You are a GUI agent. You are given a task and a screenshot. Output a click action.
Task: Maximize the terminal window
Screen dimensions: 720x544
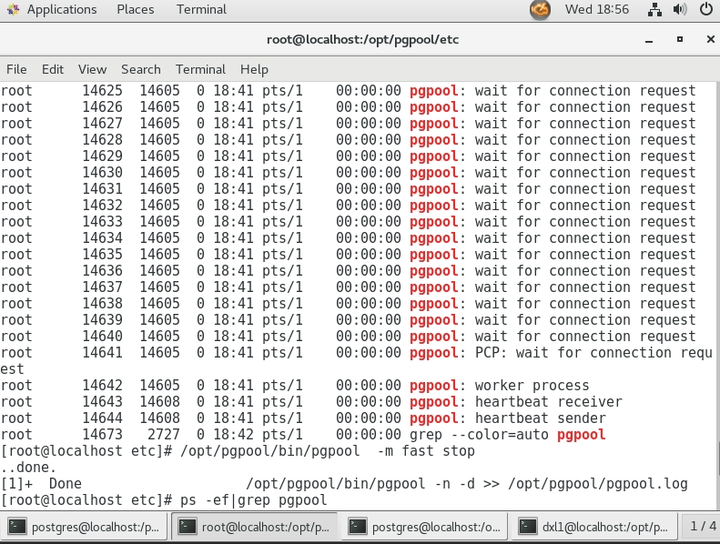click(680, 39)
